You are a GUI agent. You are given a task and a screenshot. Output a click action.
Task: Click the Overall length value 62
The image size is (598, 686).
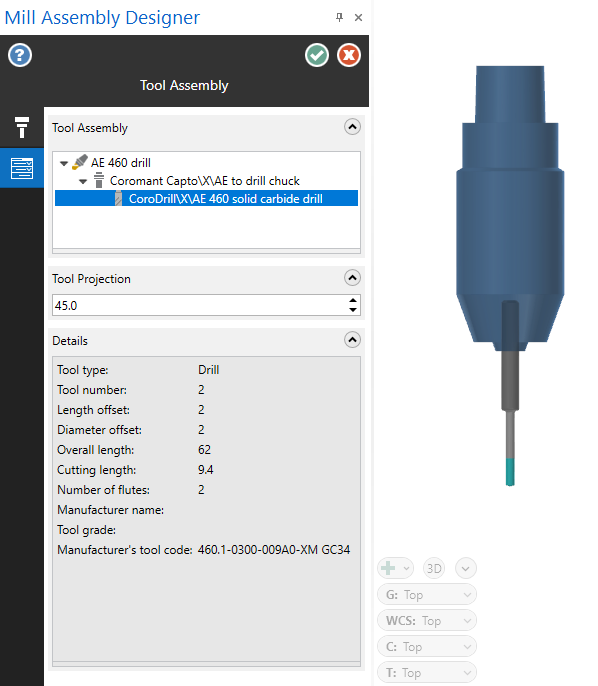[x=204, y=450]
